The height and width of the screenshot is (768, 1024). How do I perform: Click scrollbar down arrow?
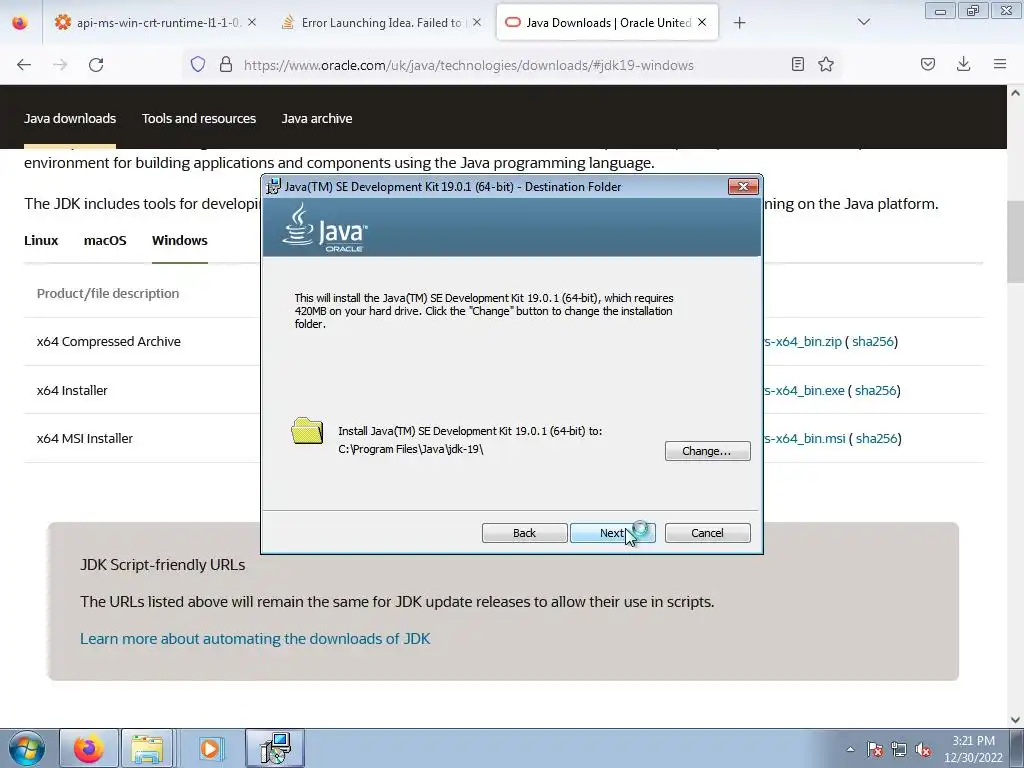point(1015,720)
